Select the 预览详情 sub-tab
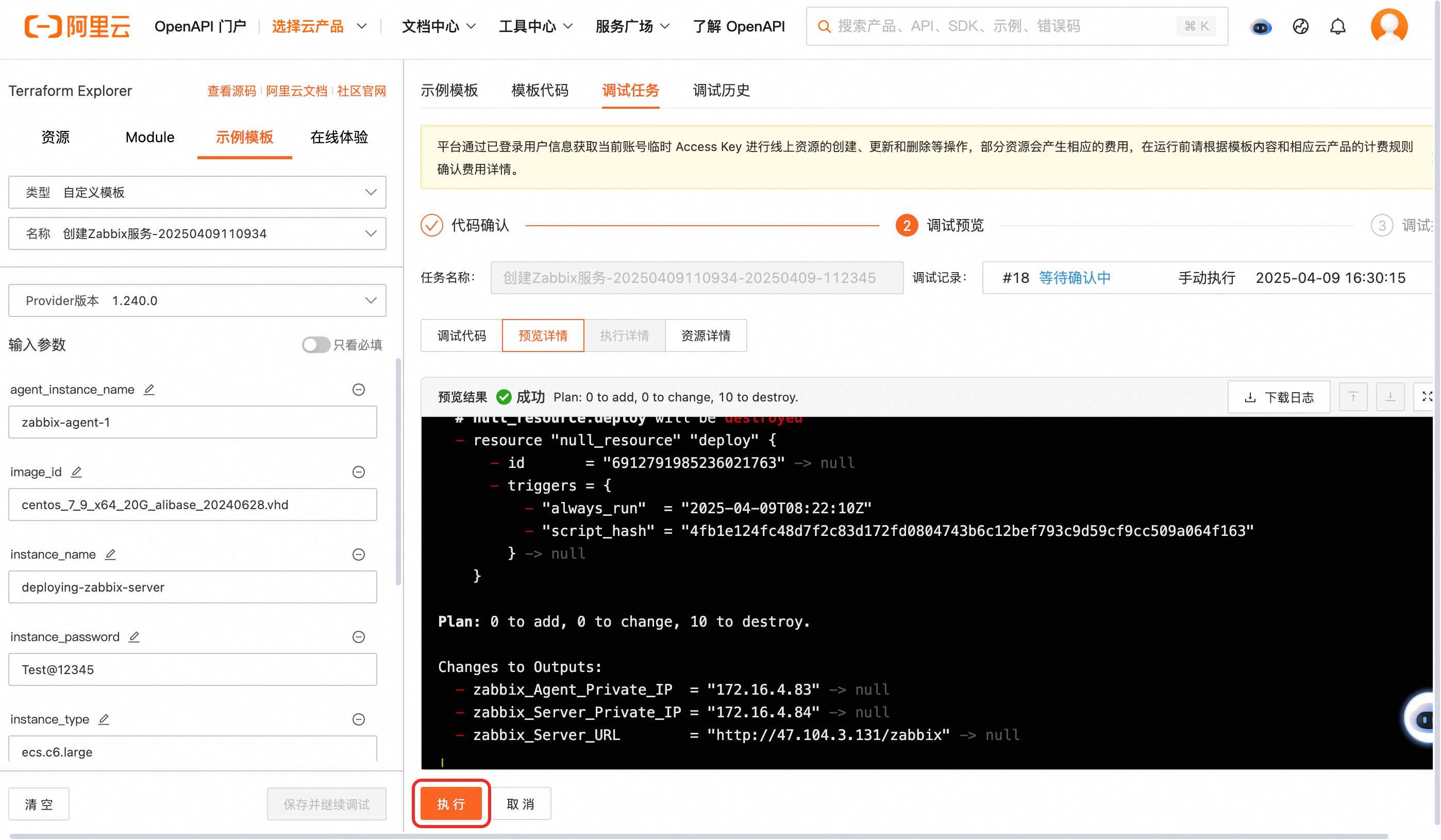The image size is (1441, 840). [543, 335]
